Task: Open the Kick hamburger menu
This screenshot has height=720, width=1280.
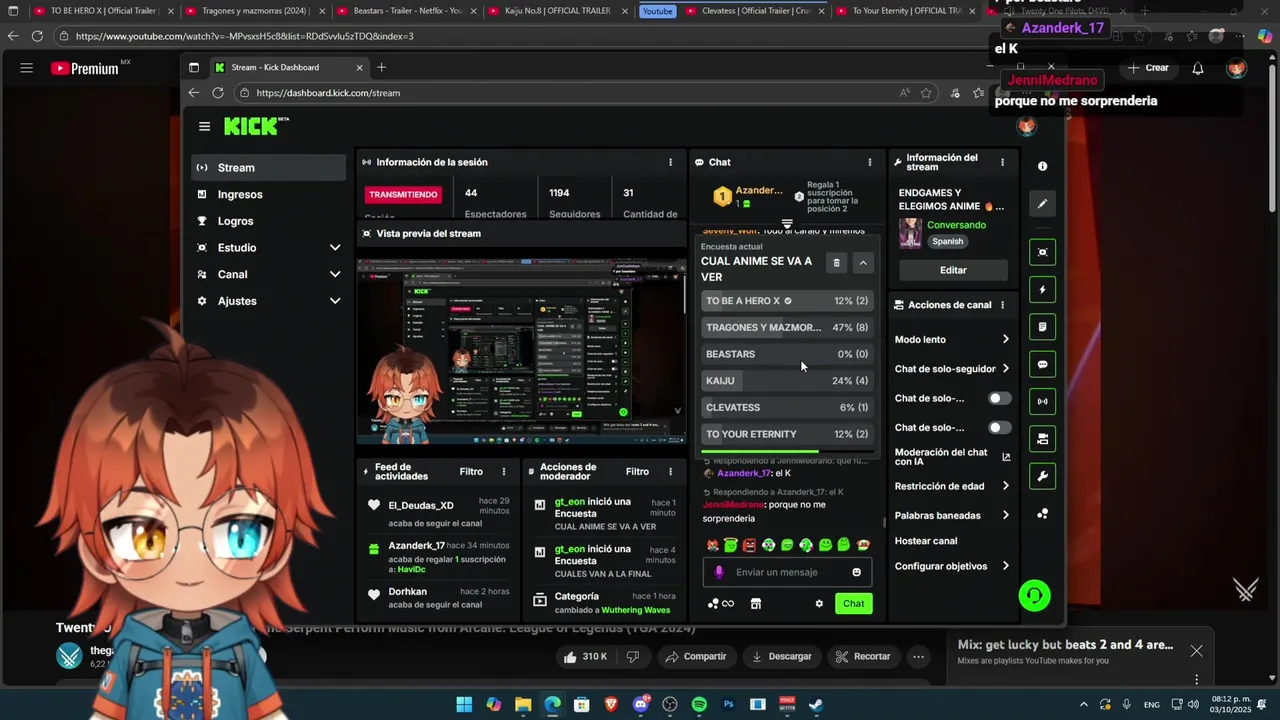Action: (204, 126)
